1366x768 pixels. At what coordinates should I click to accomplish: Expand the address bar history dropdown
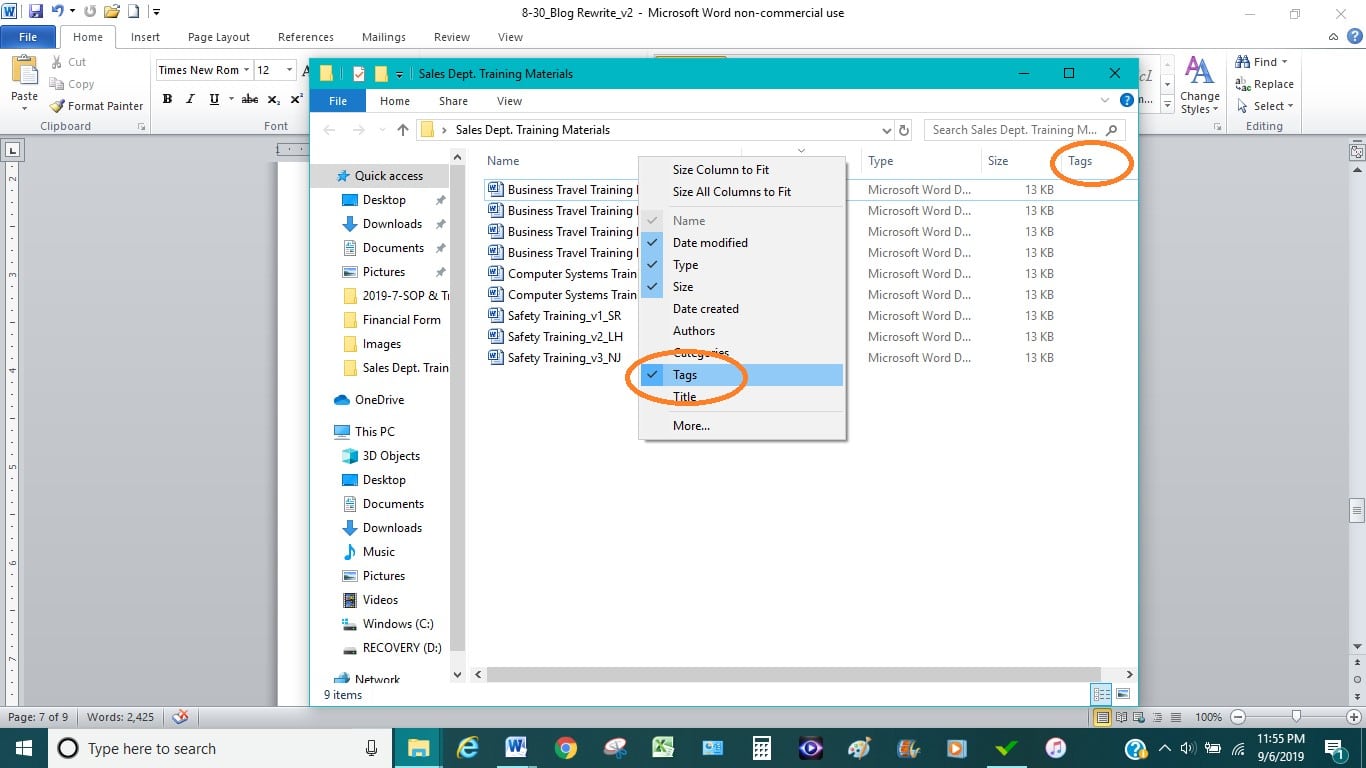886,130
